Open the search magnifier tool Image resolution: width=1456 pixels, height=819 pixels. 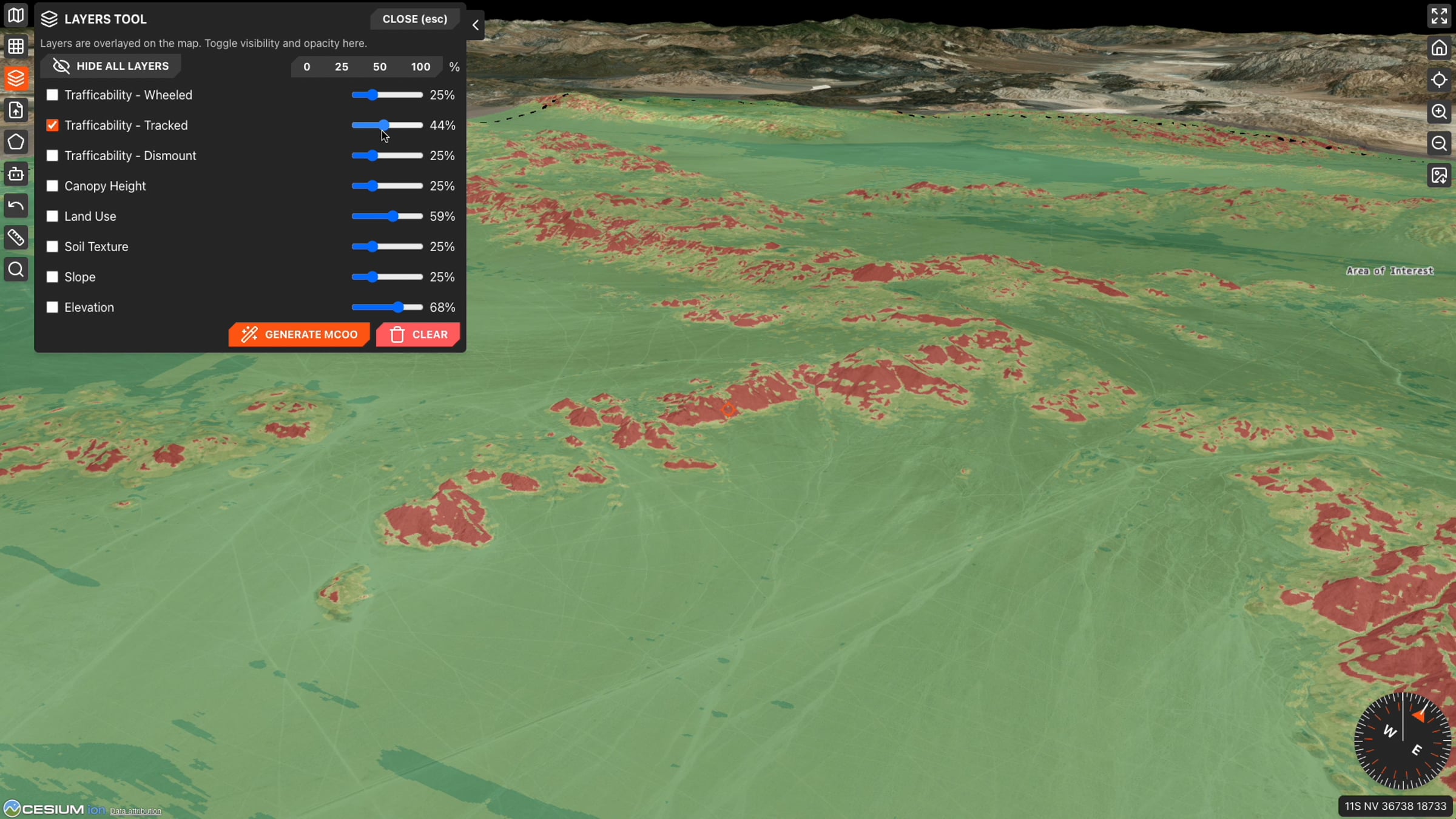click(16, 269)
